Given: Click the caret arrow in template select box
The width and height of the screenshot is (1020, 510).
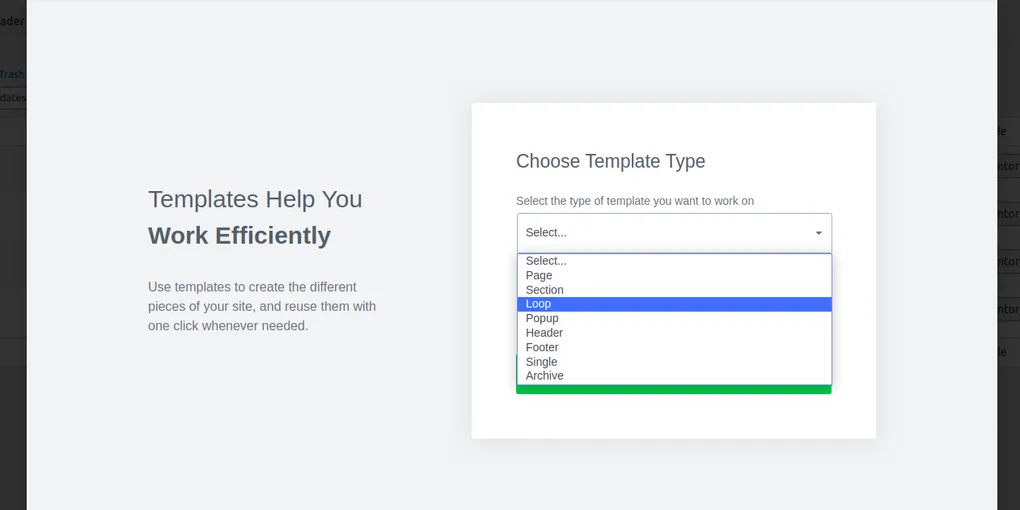Looking at the screenshot, I should click(x=818, y=233).
